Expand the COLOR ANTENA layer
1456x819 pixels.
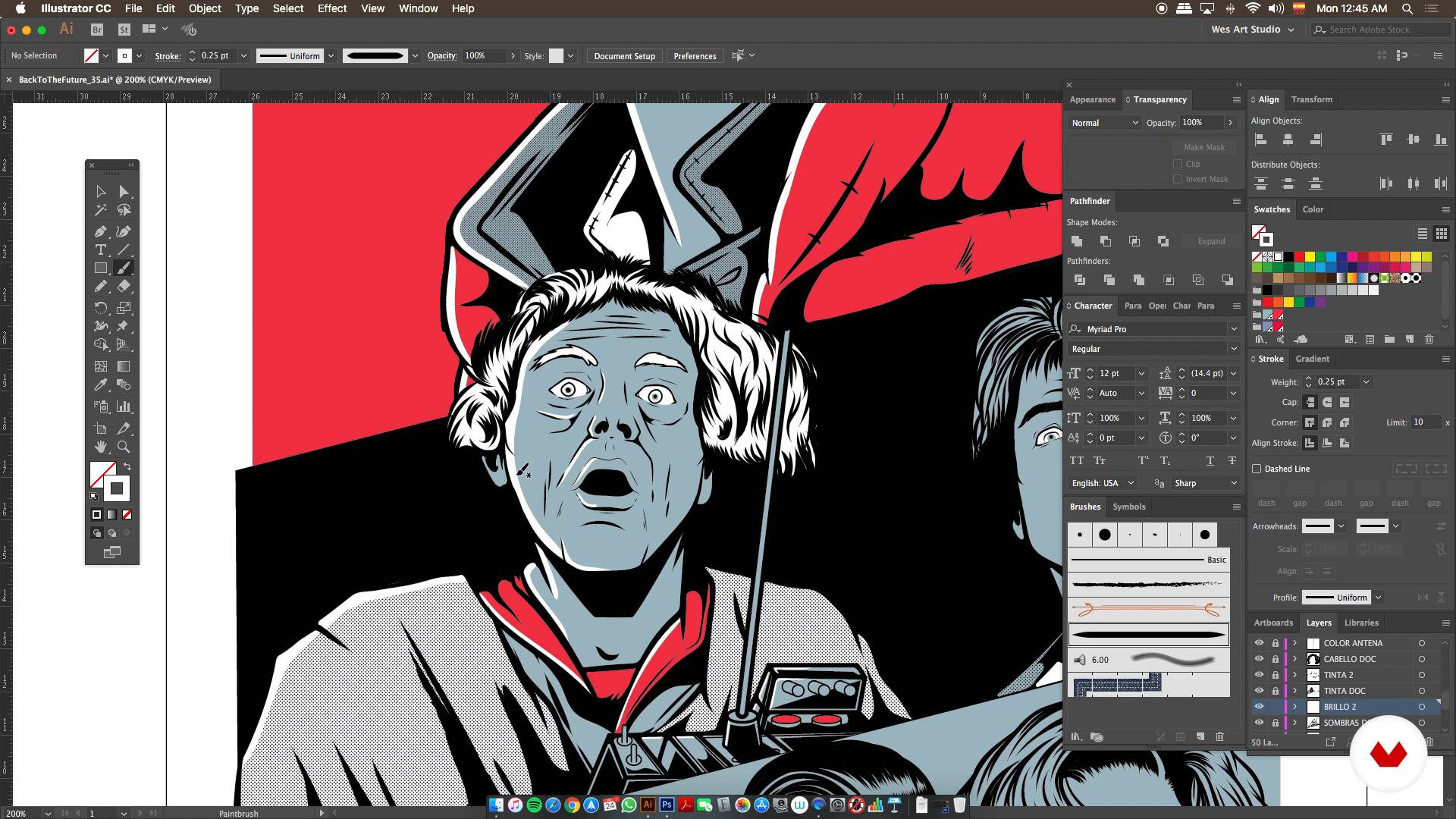pyautogui.click(x=1295, y=643)
